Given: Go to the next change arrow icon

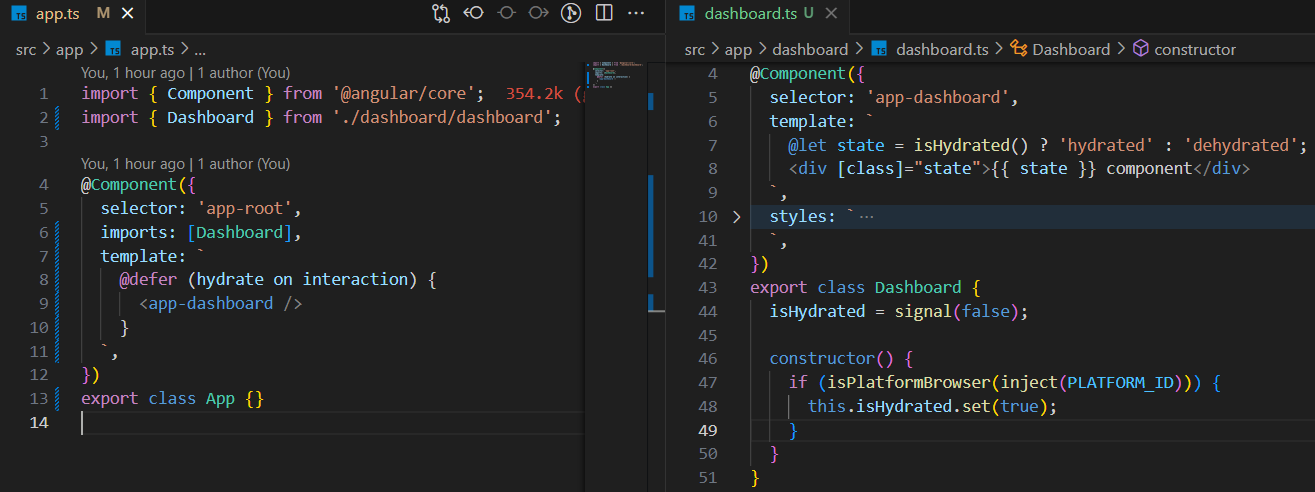Looking at the screenshot, I should [538, 14].
